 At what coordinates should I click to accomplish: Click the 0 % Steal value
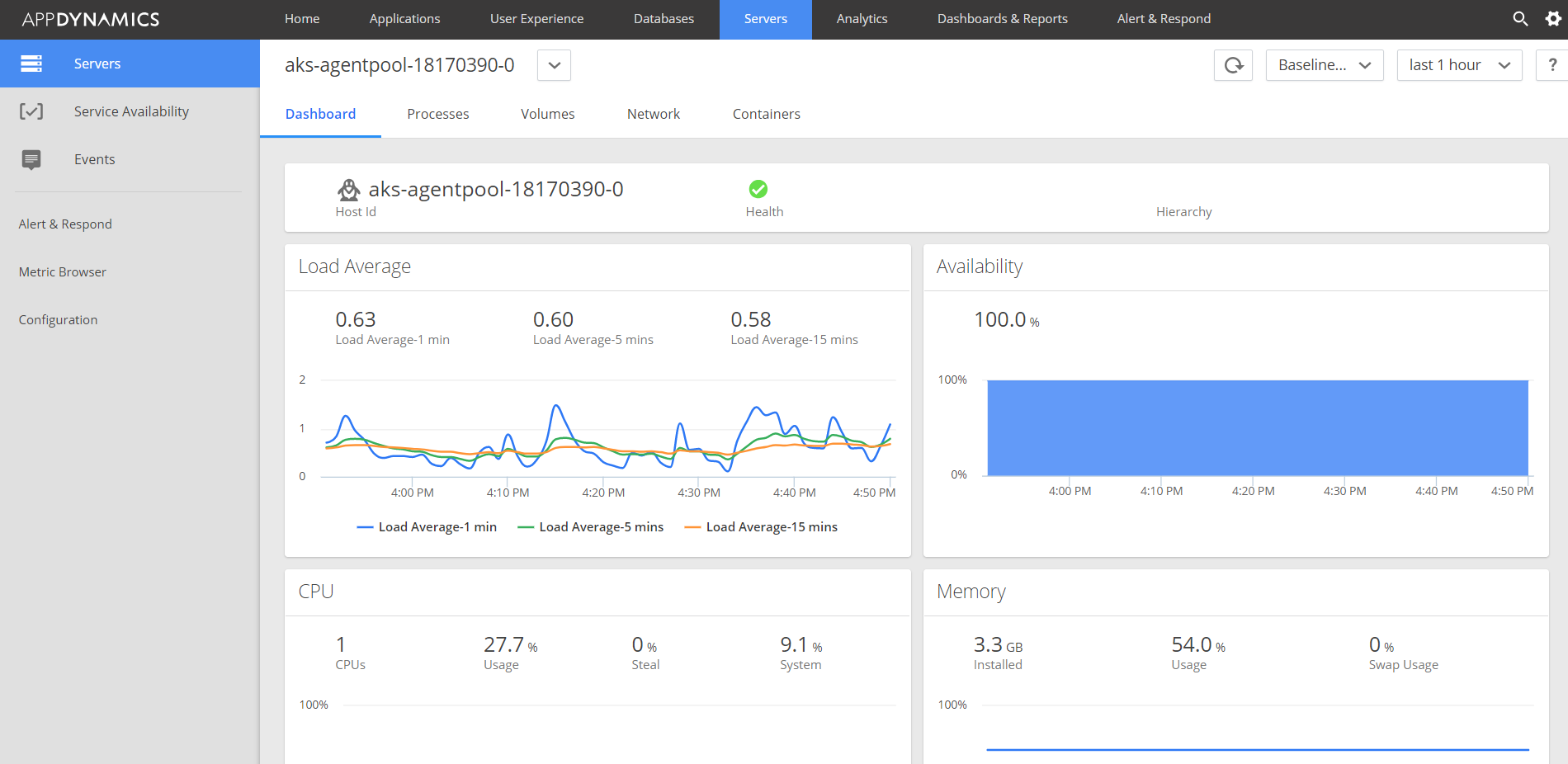tap(645, 644)
